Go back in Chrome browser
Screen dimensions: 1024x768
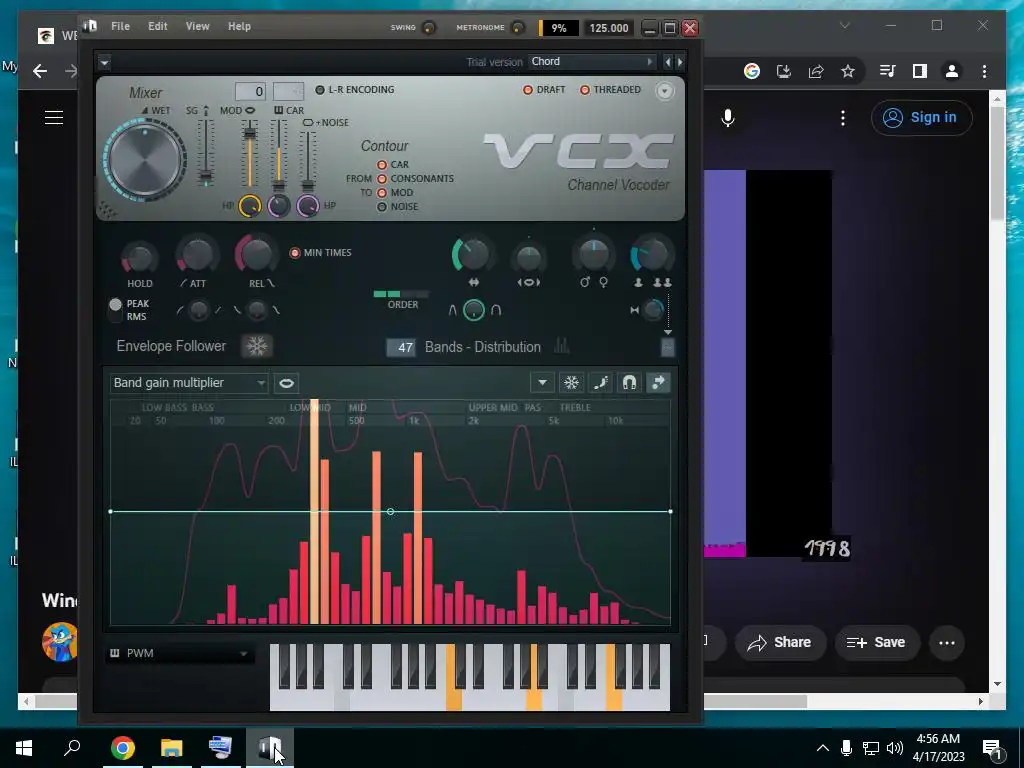(40, 71)
